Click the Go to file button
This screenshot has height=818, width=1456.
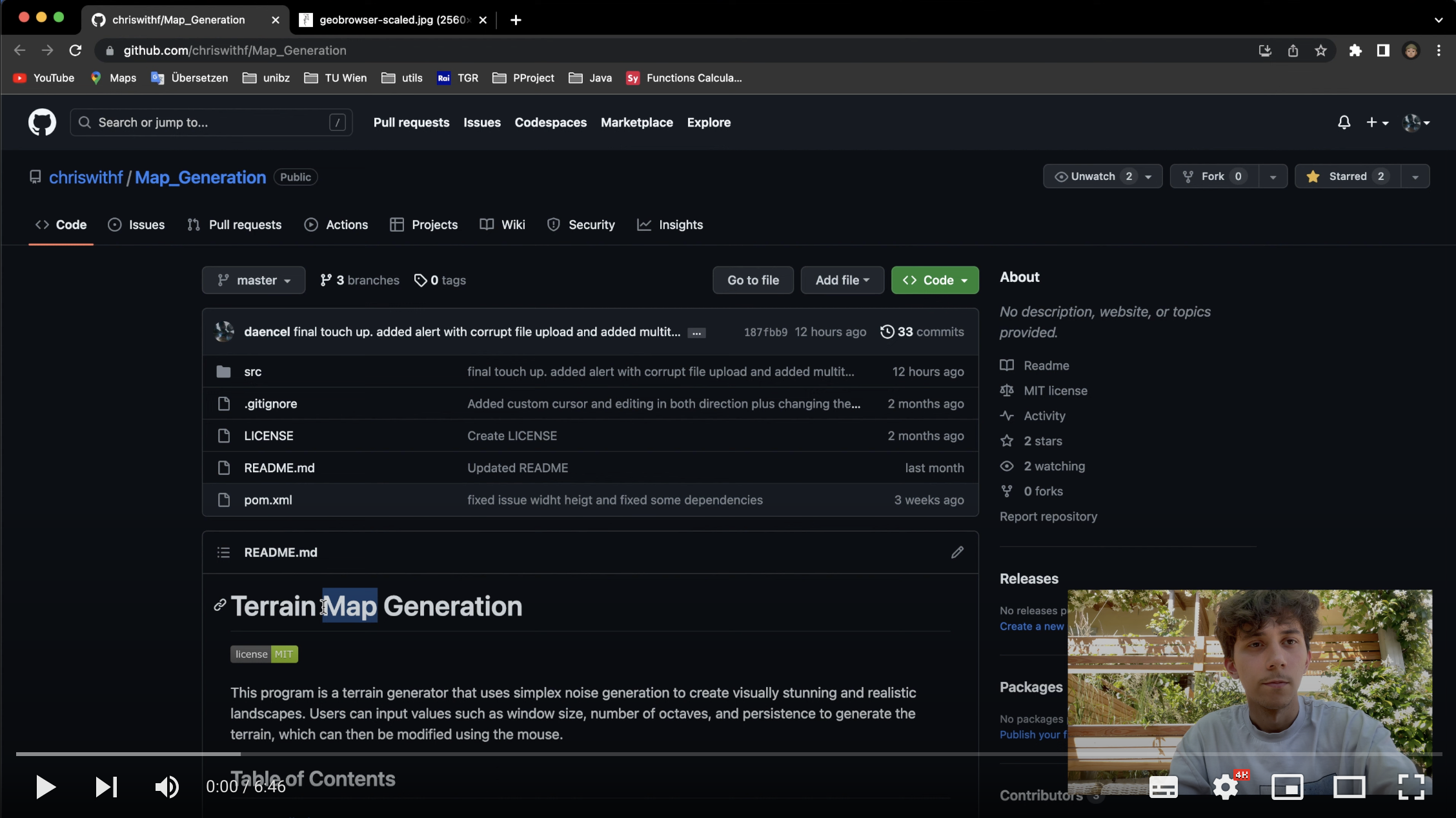[753, 280]
